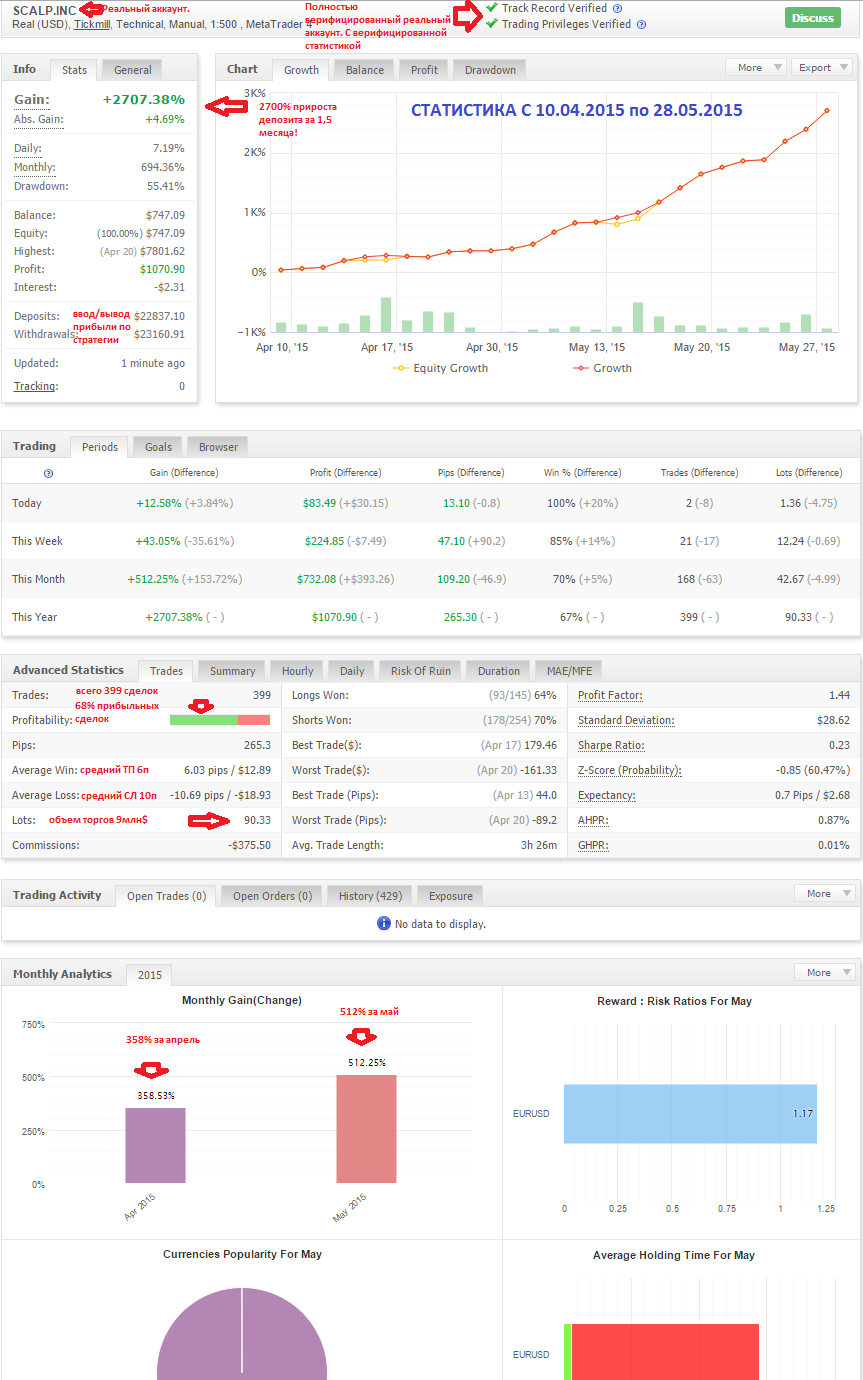
Task: Click the Gain +2707.38% value
Action: click(144, 100)
